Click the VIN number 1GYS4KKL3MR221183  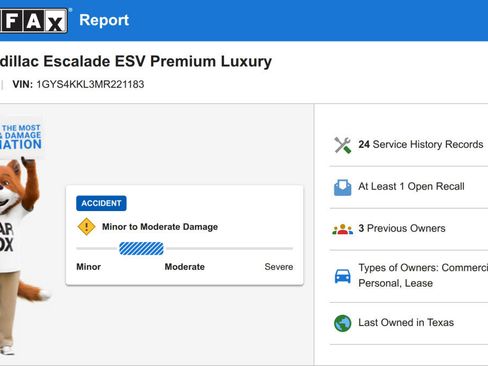click(x=90, y=84)
